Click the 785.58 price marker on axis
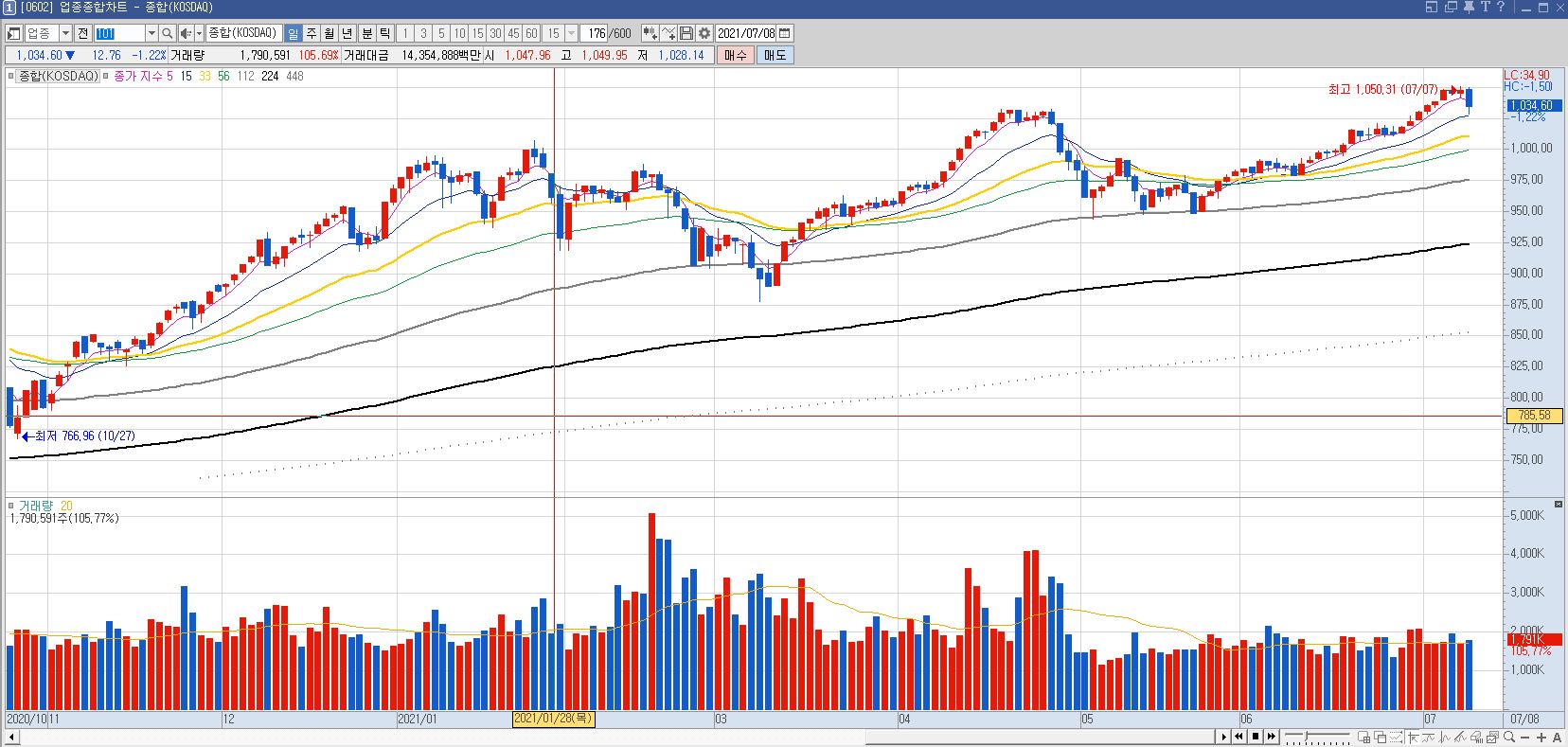This screenshot has width=1568, height=747. point(1533,416)
